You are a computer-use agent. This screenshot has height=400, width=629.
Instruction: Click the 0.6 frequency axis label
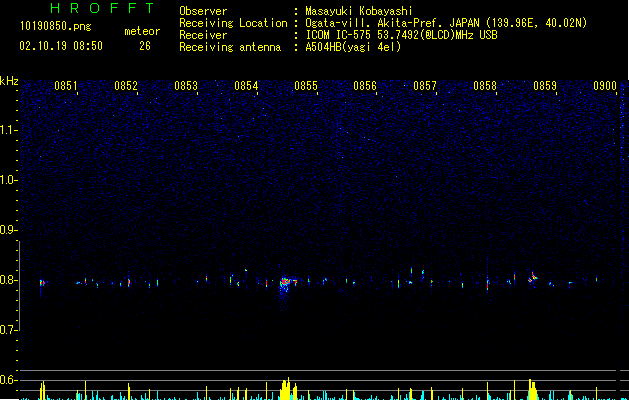pyautogui.click(x=8, y=380)
